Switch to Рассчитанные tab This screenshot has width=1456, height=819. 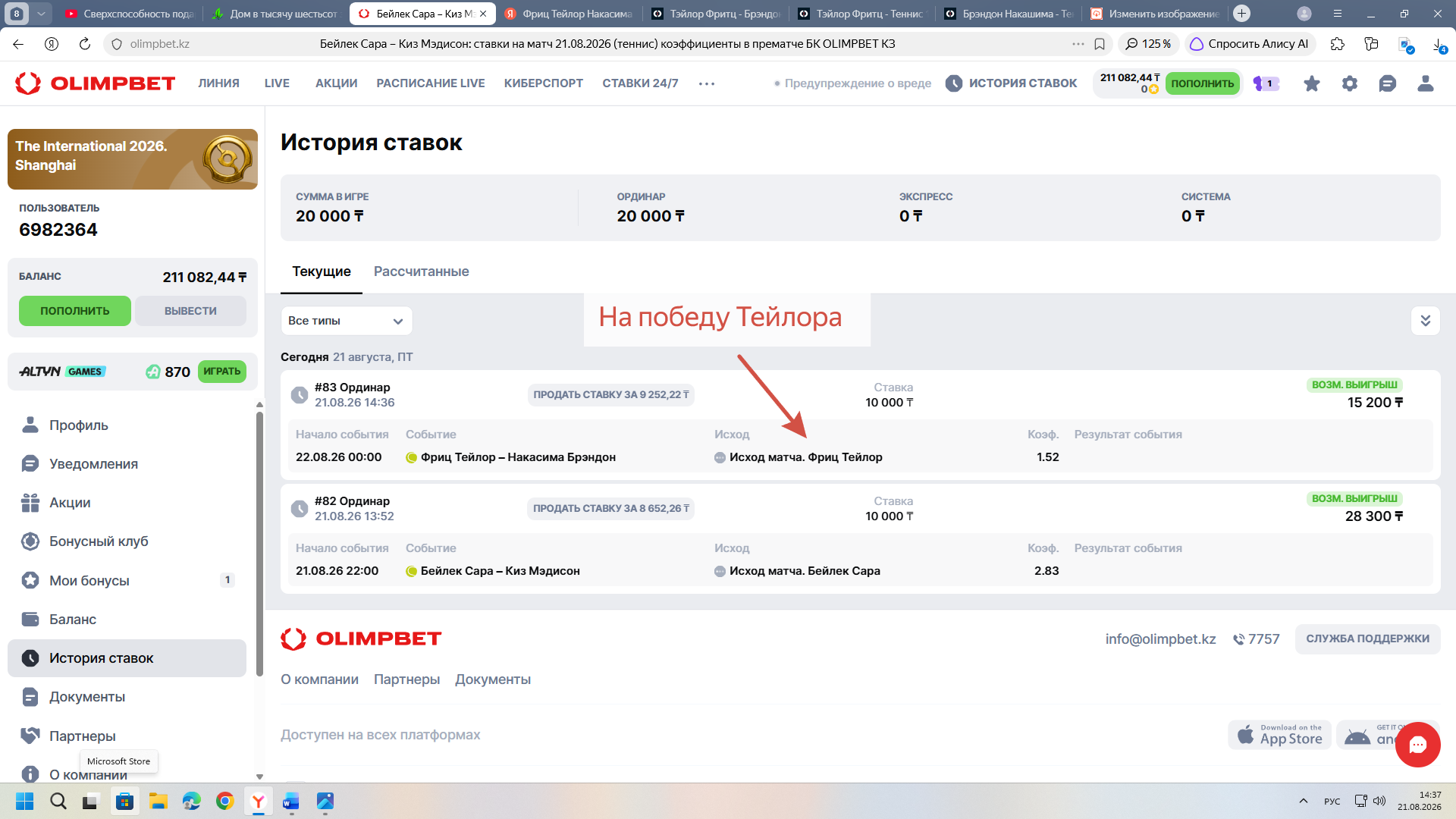(421, 271)
